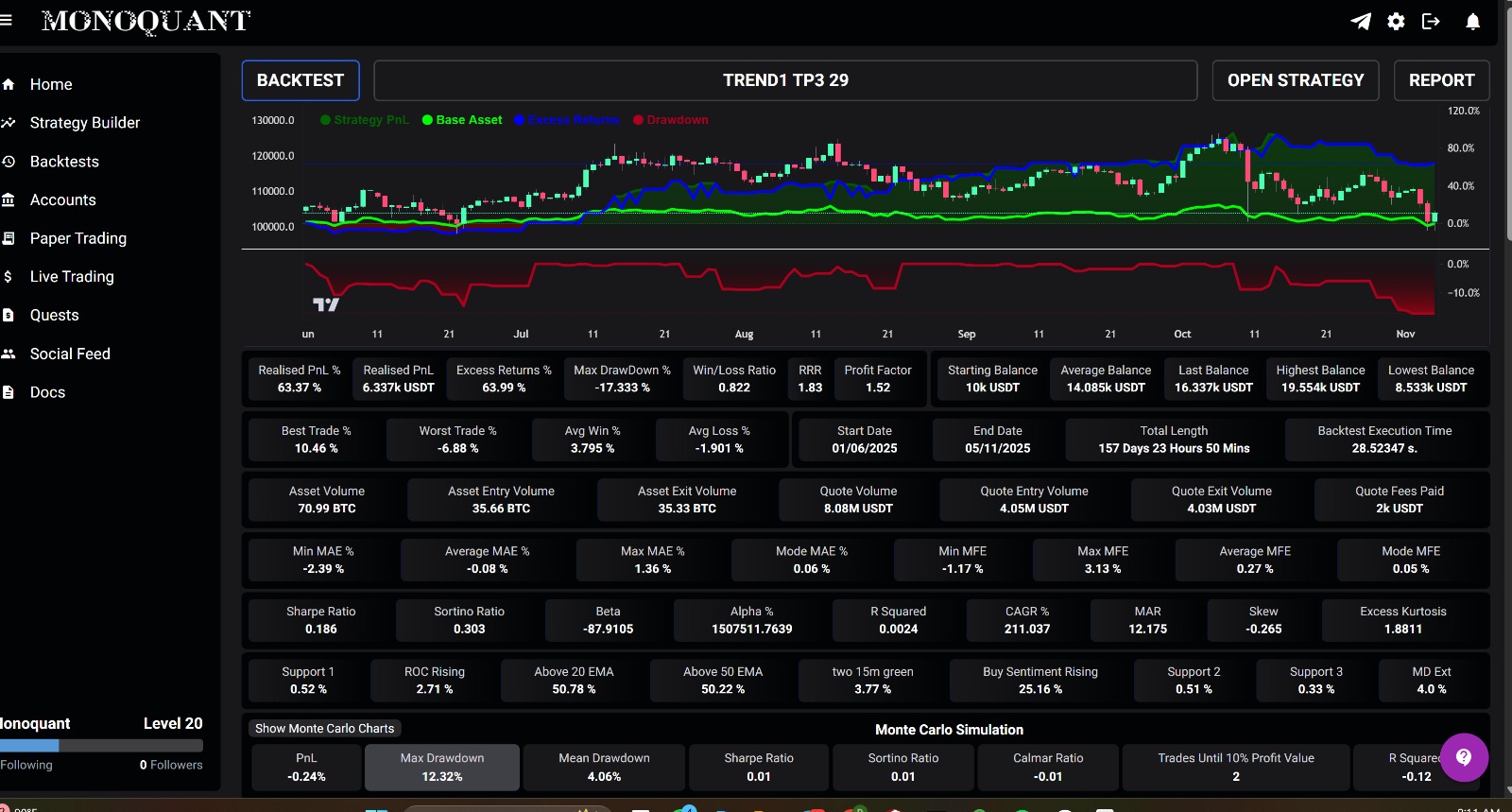Click the CAGR % 211.037 stat
The height and width of the screenshot is (812, 1512).
coord(1027,620)
